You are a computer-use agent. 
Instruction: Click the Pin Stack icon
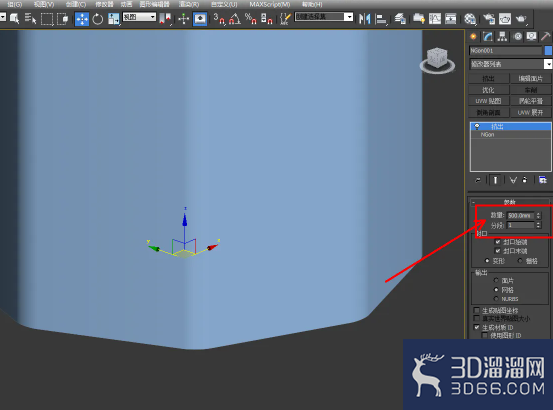coord(478,180)
